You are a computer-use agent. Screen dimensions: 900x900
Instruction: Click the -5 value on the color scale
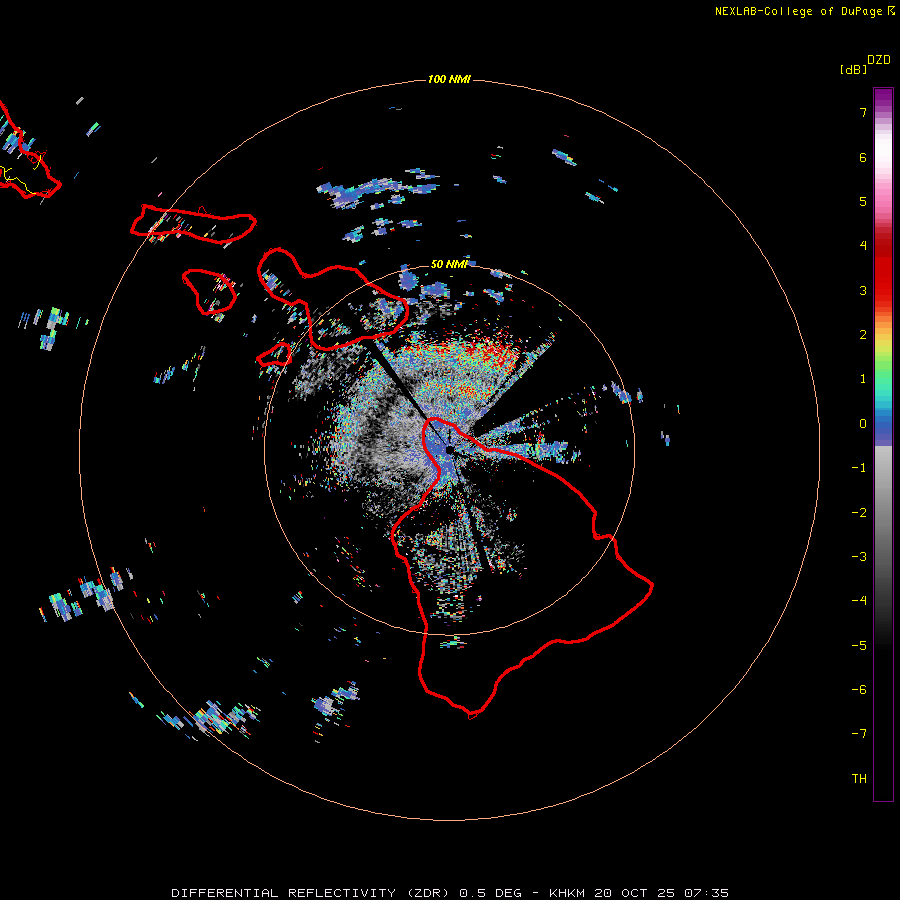(859, 646)
